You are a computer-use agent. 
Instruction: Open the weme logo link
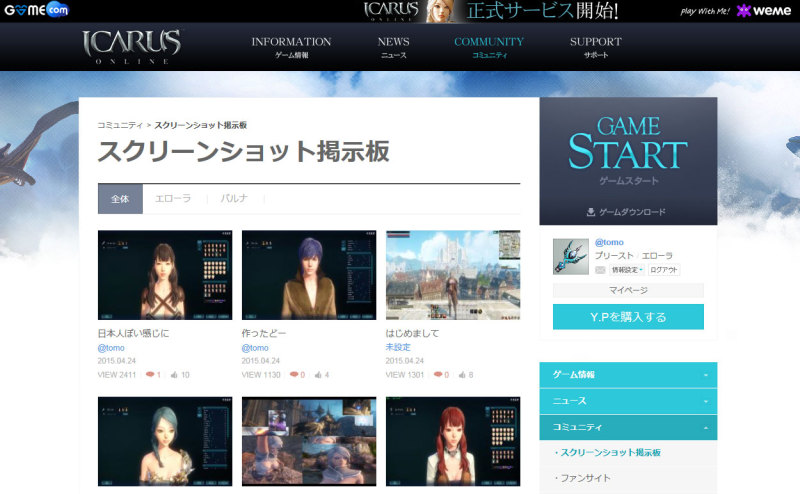tap(764, 11)
